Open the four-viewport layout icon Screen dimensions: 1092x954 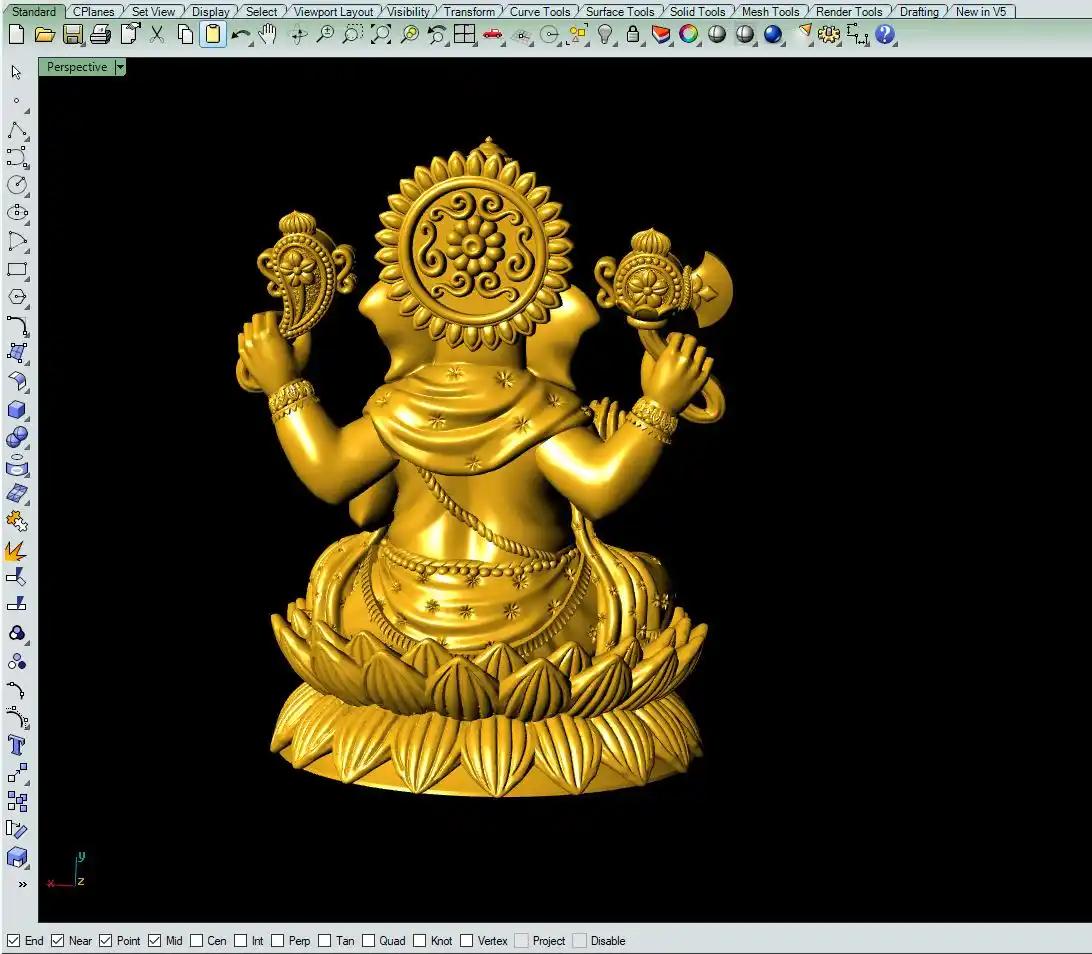464,34
